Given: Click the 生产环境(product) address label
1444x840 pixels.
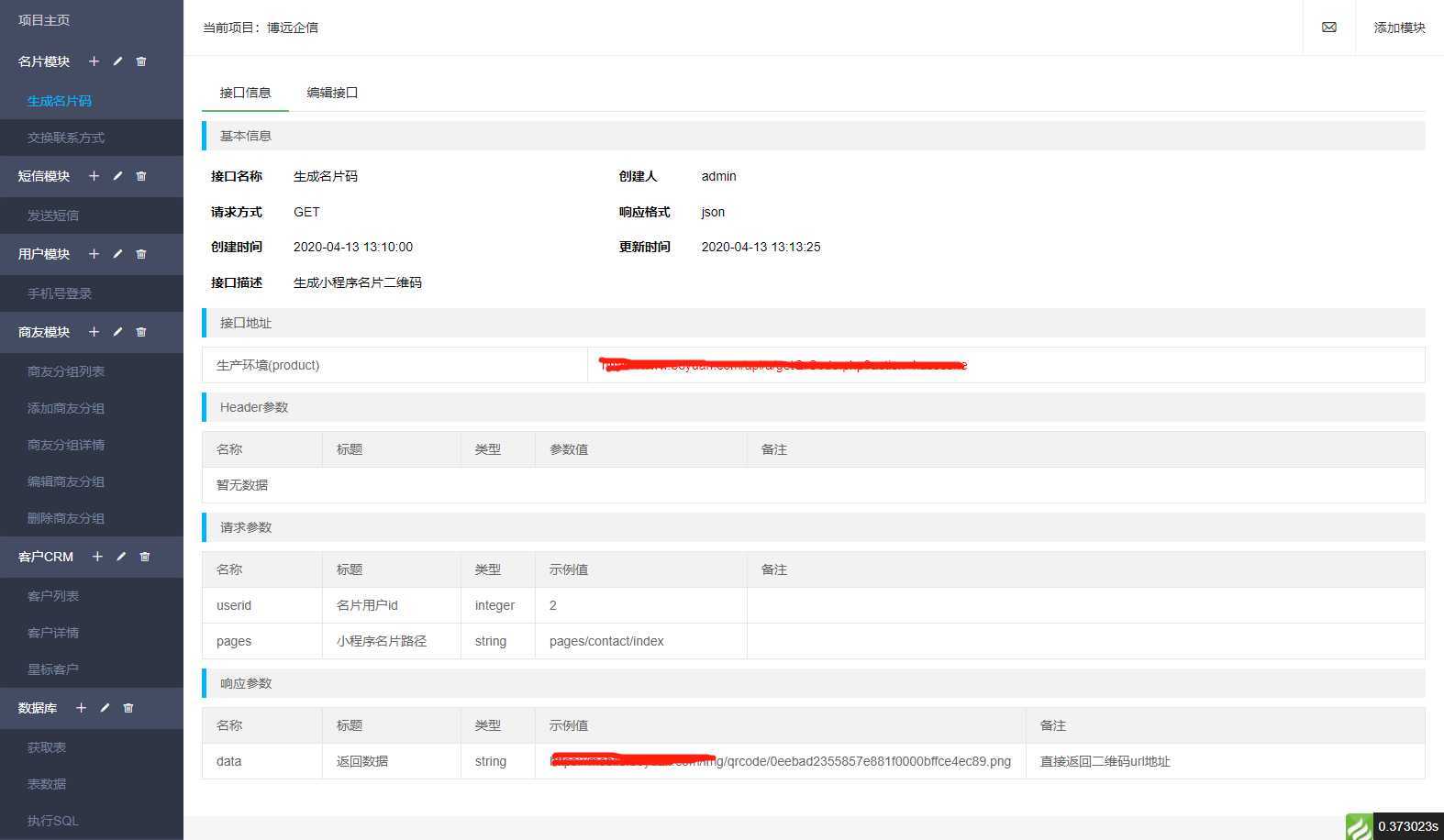Looking at the screenshot, I should pos(268,365).
